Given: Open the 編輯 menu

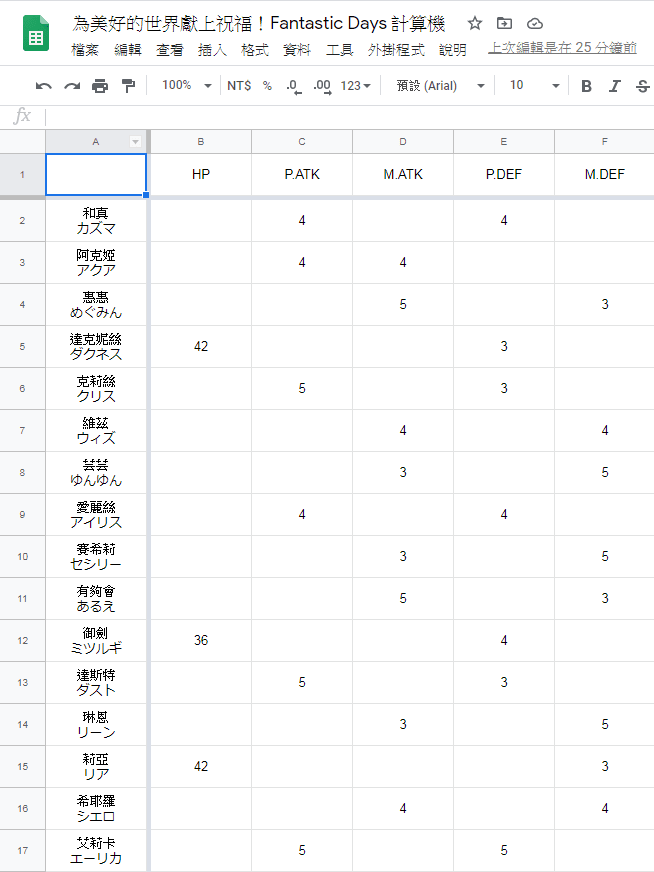Looking at the screenshot, I should 128,50.
